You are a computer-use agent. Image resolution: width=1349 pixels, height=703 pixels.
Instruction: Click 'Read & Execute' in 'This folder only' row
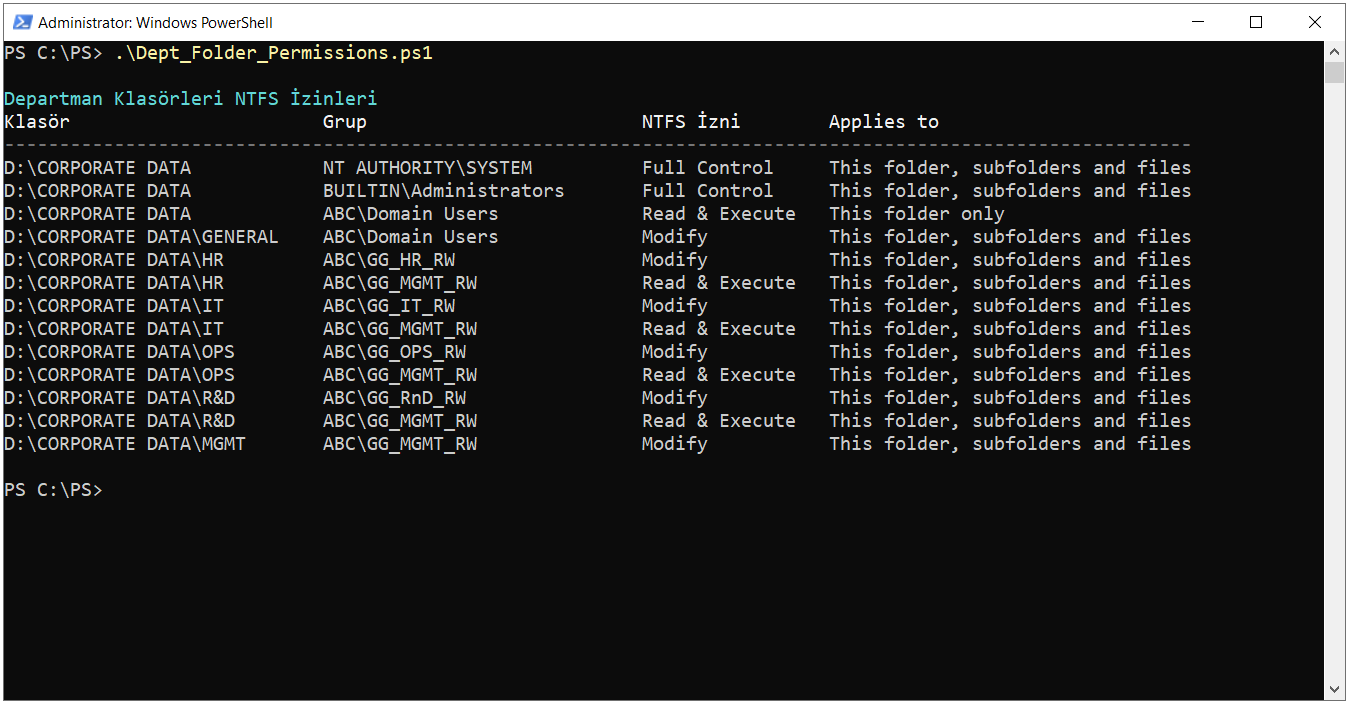point(719,214)
